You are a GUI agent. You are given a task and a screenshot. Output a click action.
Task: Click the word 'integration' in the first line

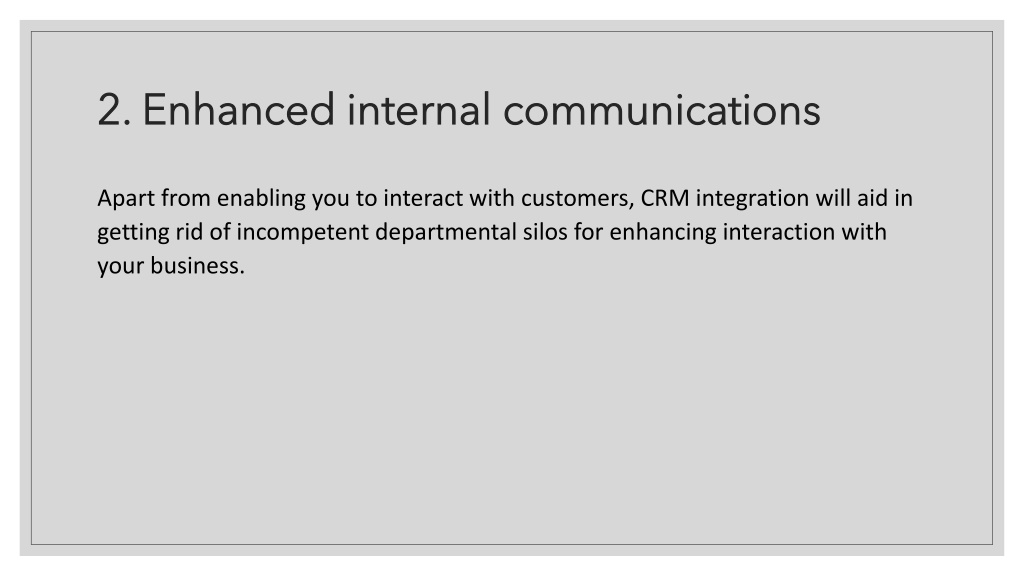tap(752, 199)
